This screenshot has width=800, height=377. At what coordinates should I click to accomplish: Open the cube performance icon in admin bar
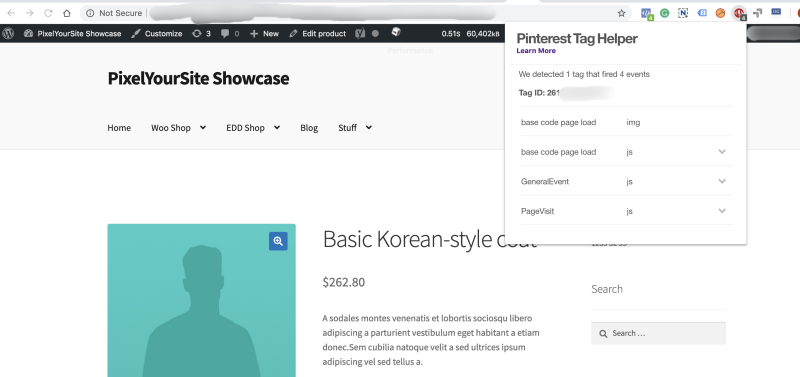(x=396, y=33)
